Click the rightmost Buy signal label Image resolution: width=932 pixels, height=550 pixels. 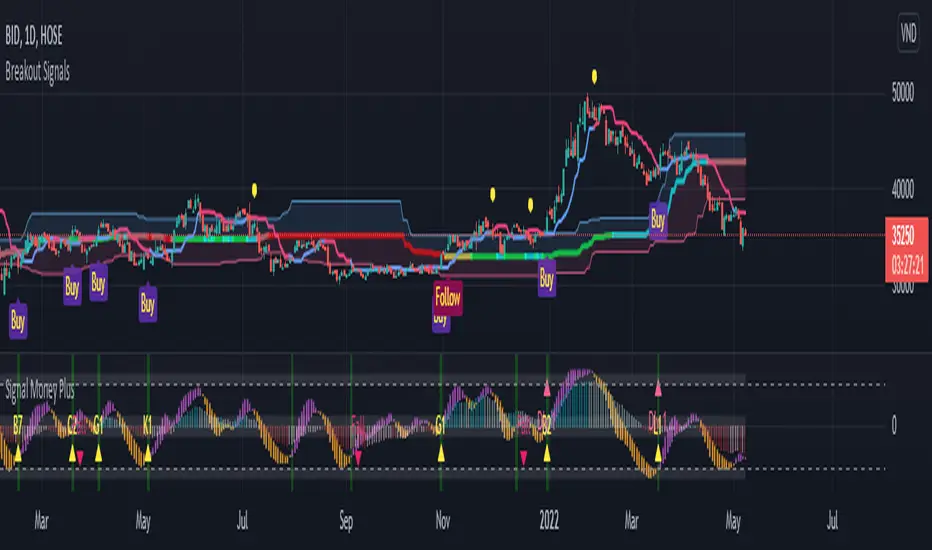tap(658, 217)
